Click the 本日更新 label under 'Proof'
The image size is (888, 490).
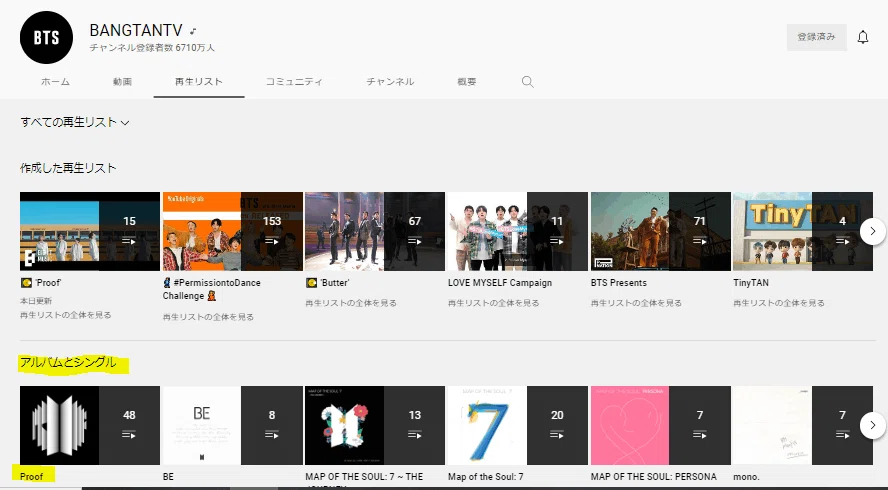36,301
